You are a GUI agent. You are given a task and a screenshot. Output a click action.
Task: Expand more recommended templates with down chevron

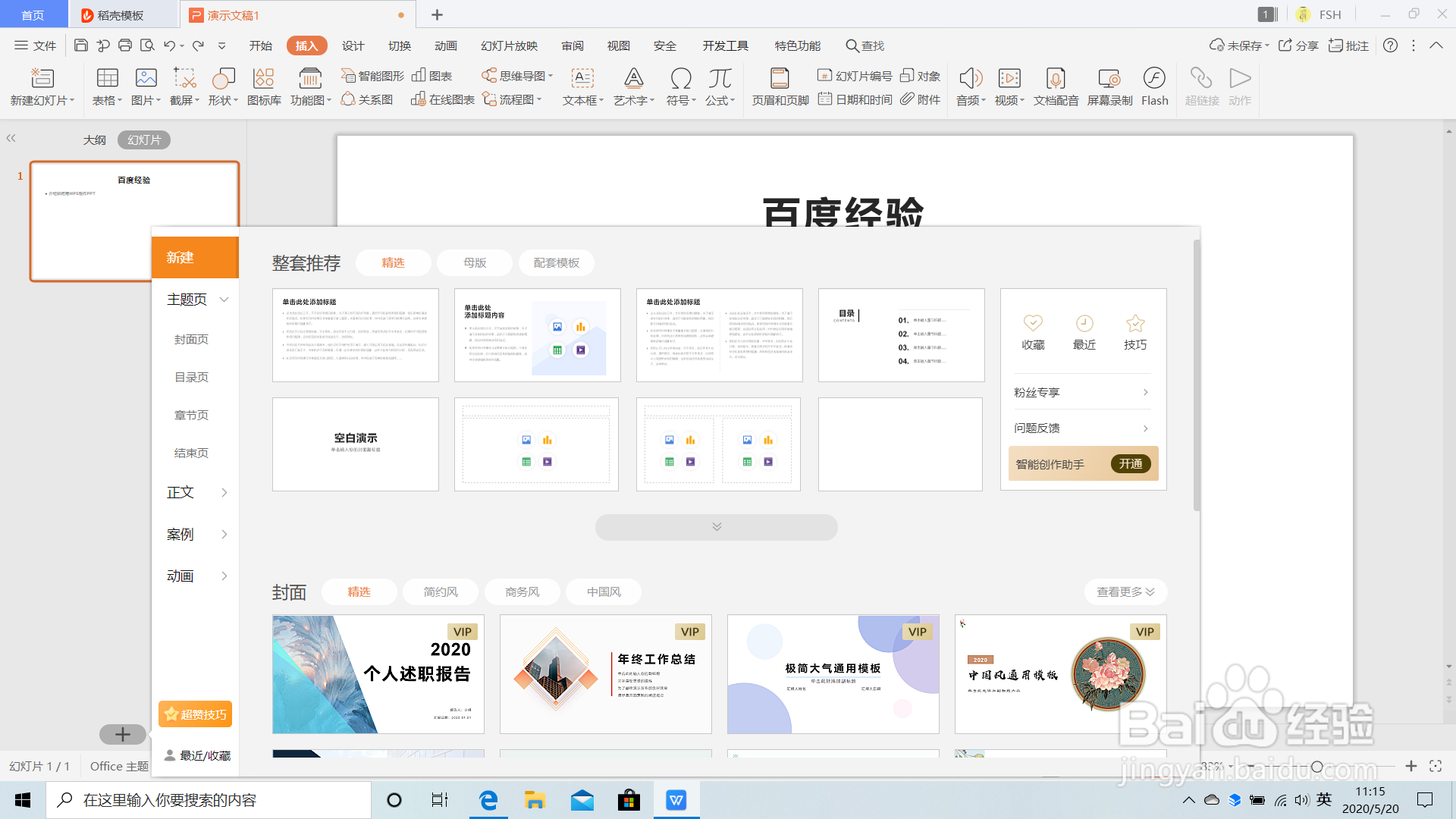717,527
